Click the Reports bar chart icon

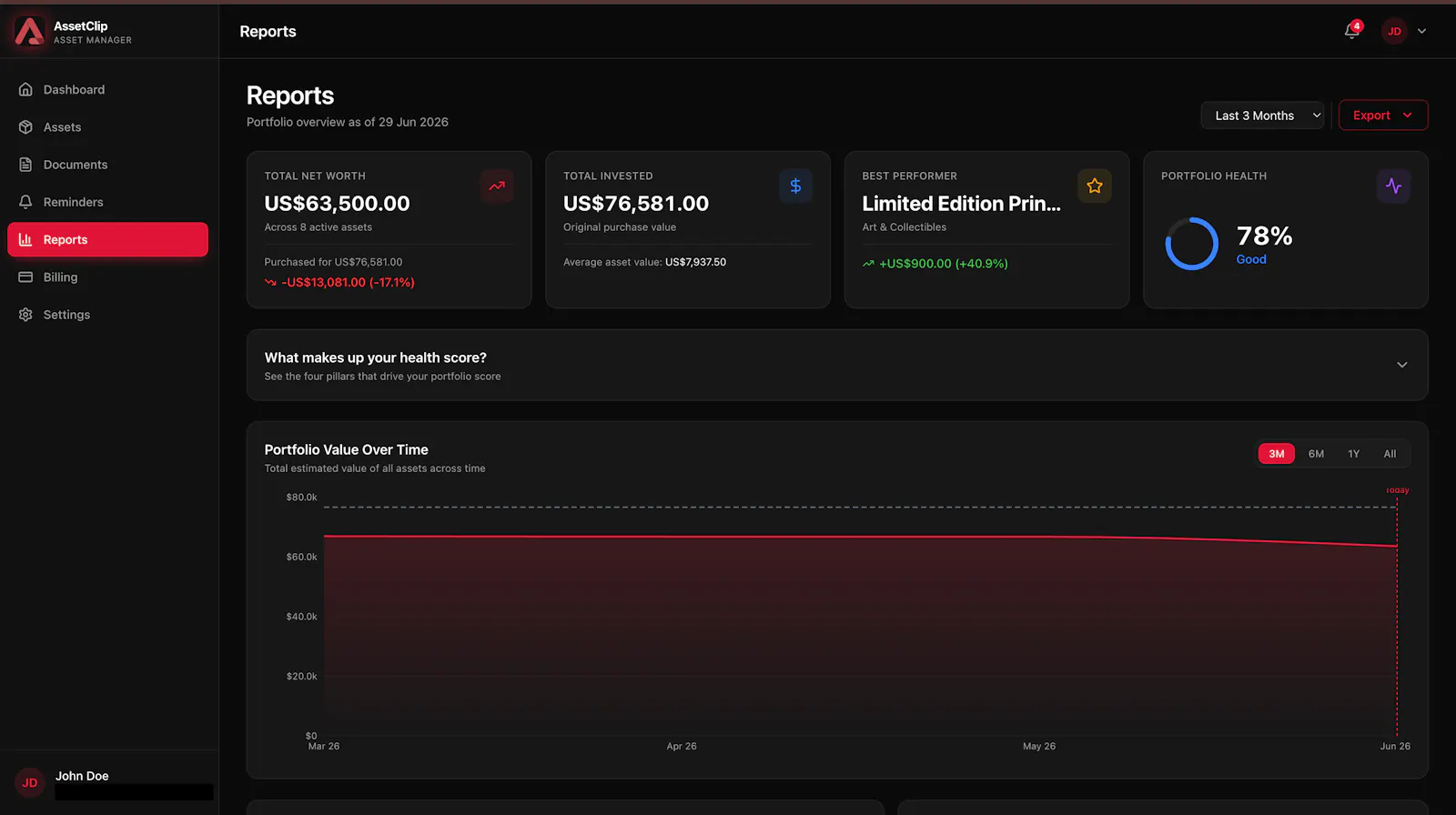(25, 239)
